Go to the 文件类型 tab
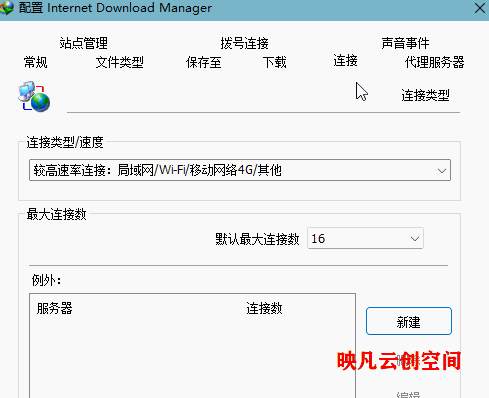This screenshot has width=489, height=398. click(x=119, y=62)
